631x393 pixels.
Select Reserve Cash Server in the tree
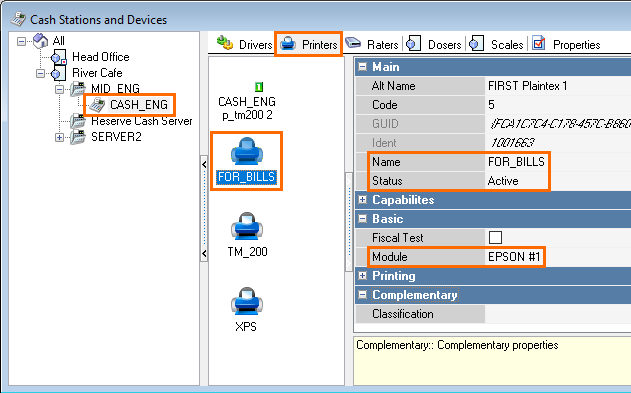click(142, 121)
